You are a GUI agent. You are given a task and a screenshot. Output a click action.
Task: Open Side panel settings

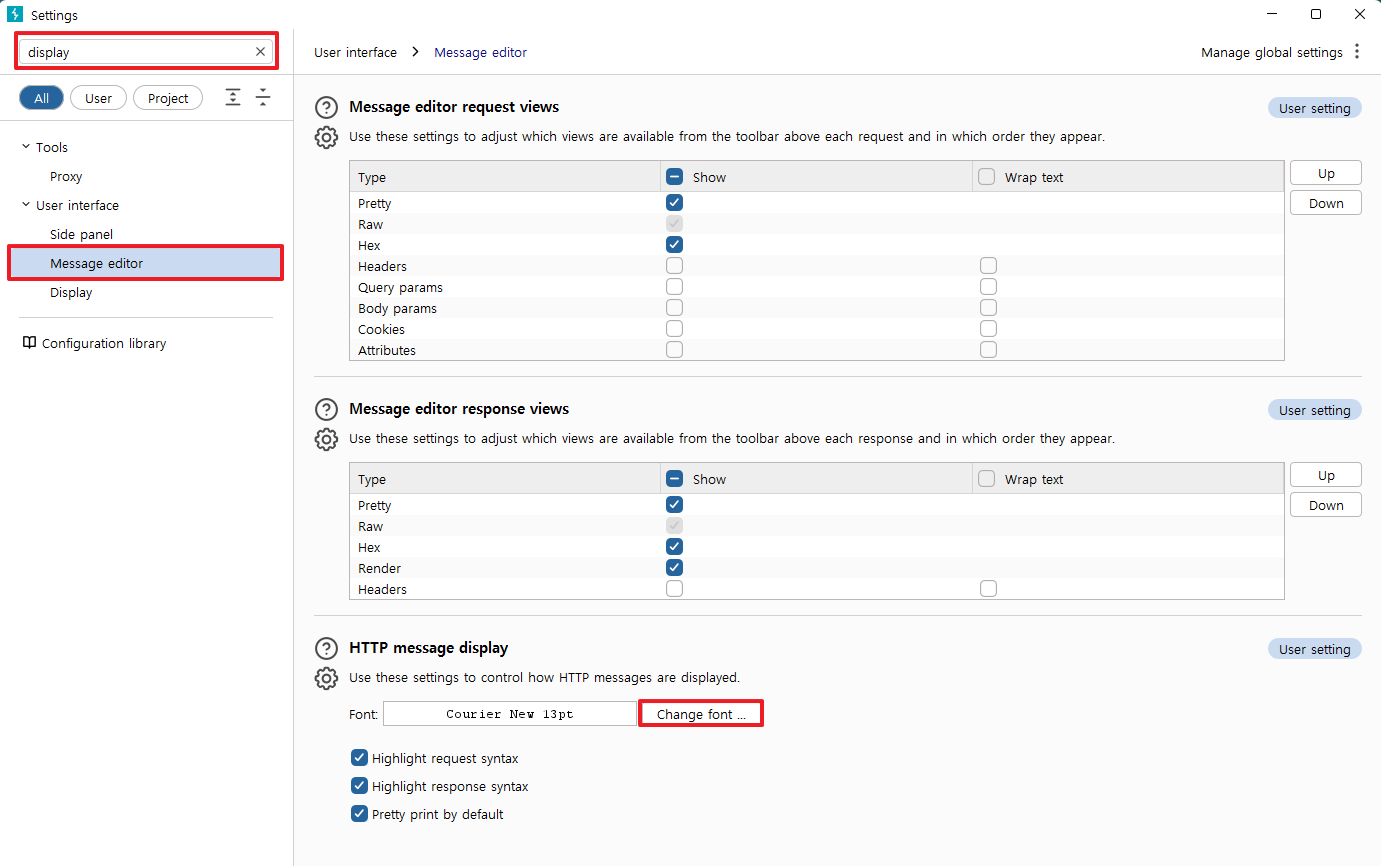click(82, 234)
